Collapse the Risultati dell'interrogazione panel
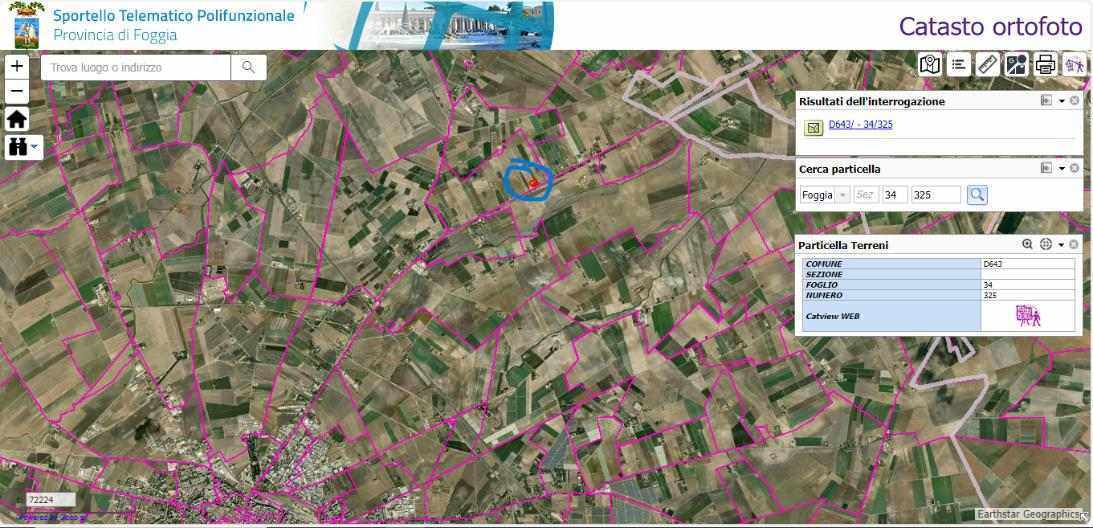1093x528 pixels. coord(1046,101)
